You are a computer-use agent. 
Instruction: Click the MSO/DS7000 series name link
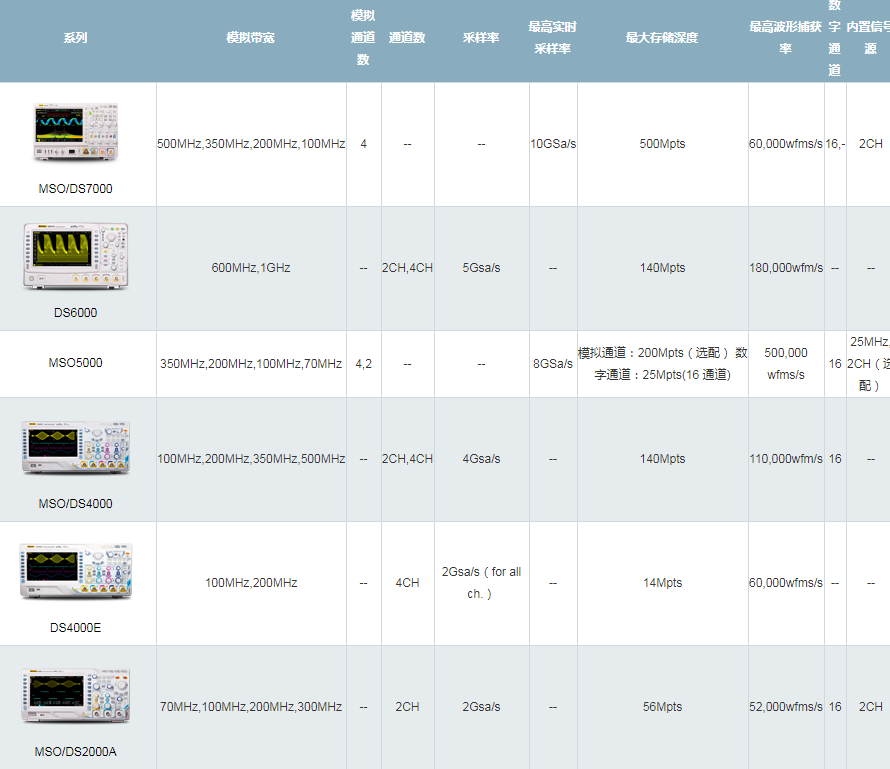click(x=75, y=188)
